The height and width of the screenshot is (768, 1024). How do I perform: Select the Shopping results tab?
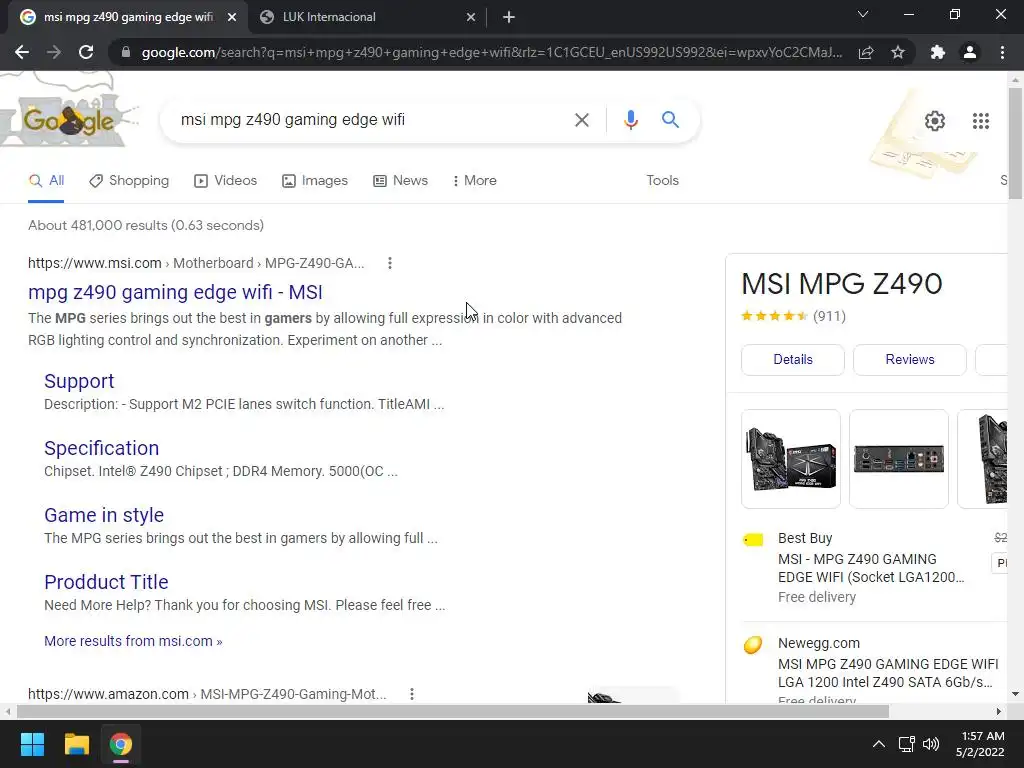coord(129,181)
